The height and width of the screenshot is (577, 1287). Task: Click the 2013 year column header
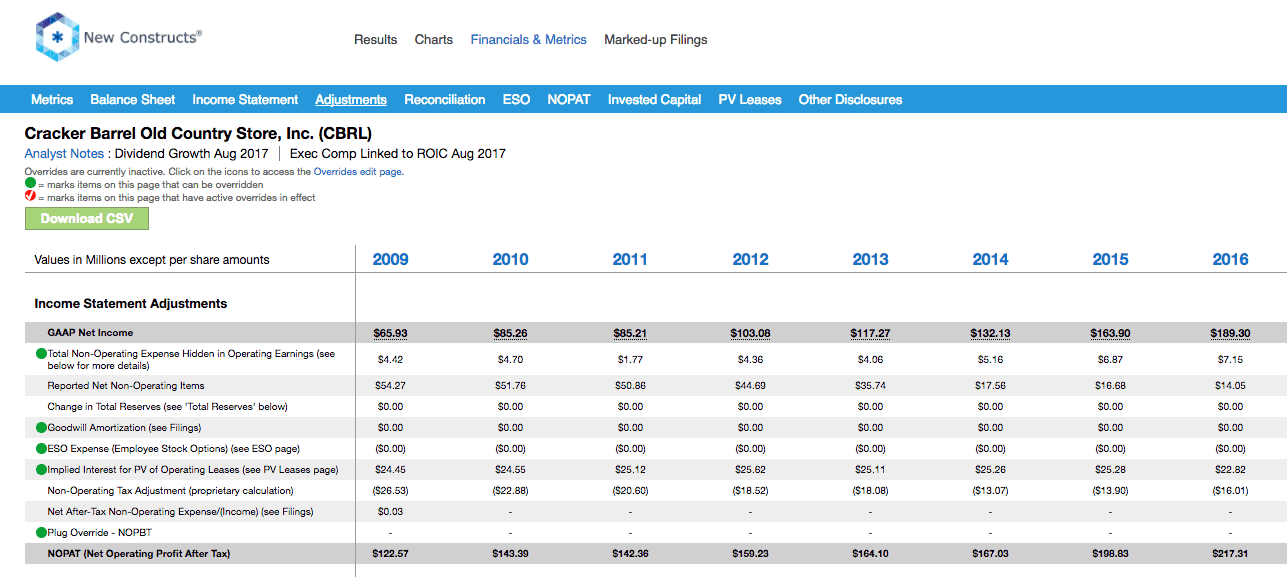[x=871, y=260]
